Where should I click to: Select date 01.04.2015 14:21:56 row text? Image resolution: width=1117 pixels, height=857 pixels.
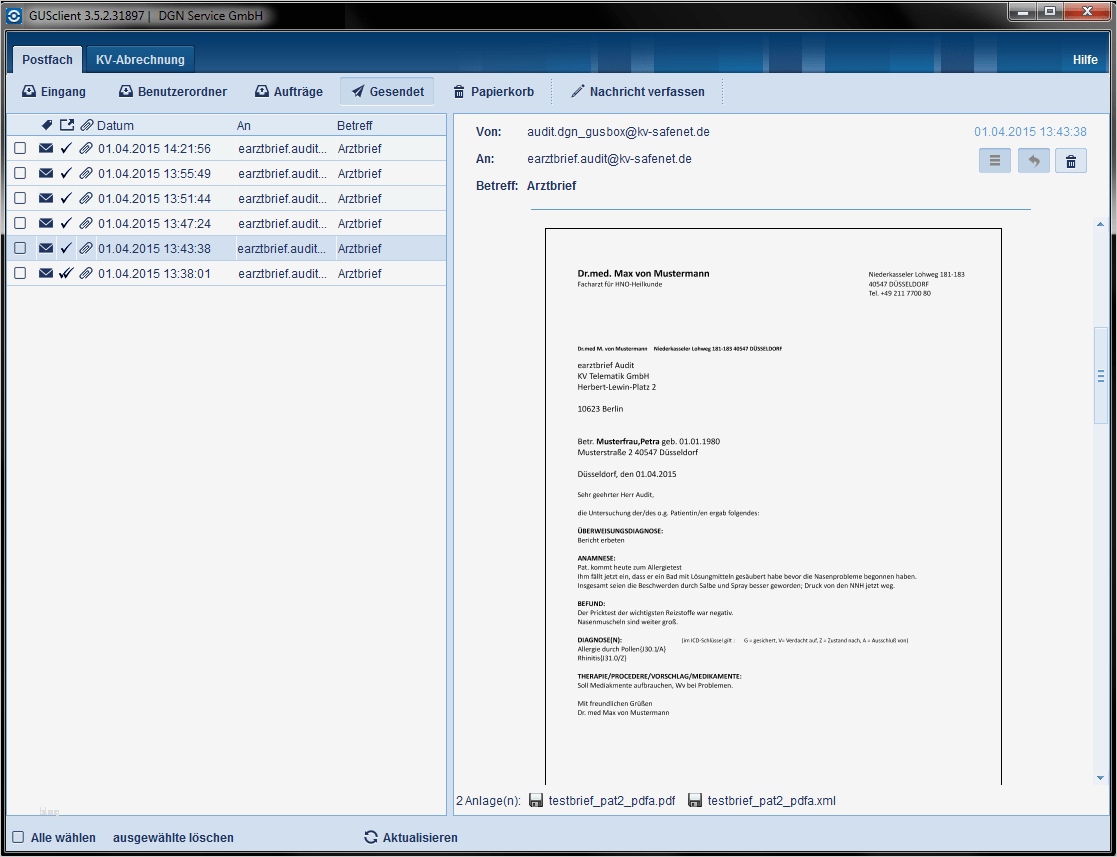pos(155,149)
